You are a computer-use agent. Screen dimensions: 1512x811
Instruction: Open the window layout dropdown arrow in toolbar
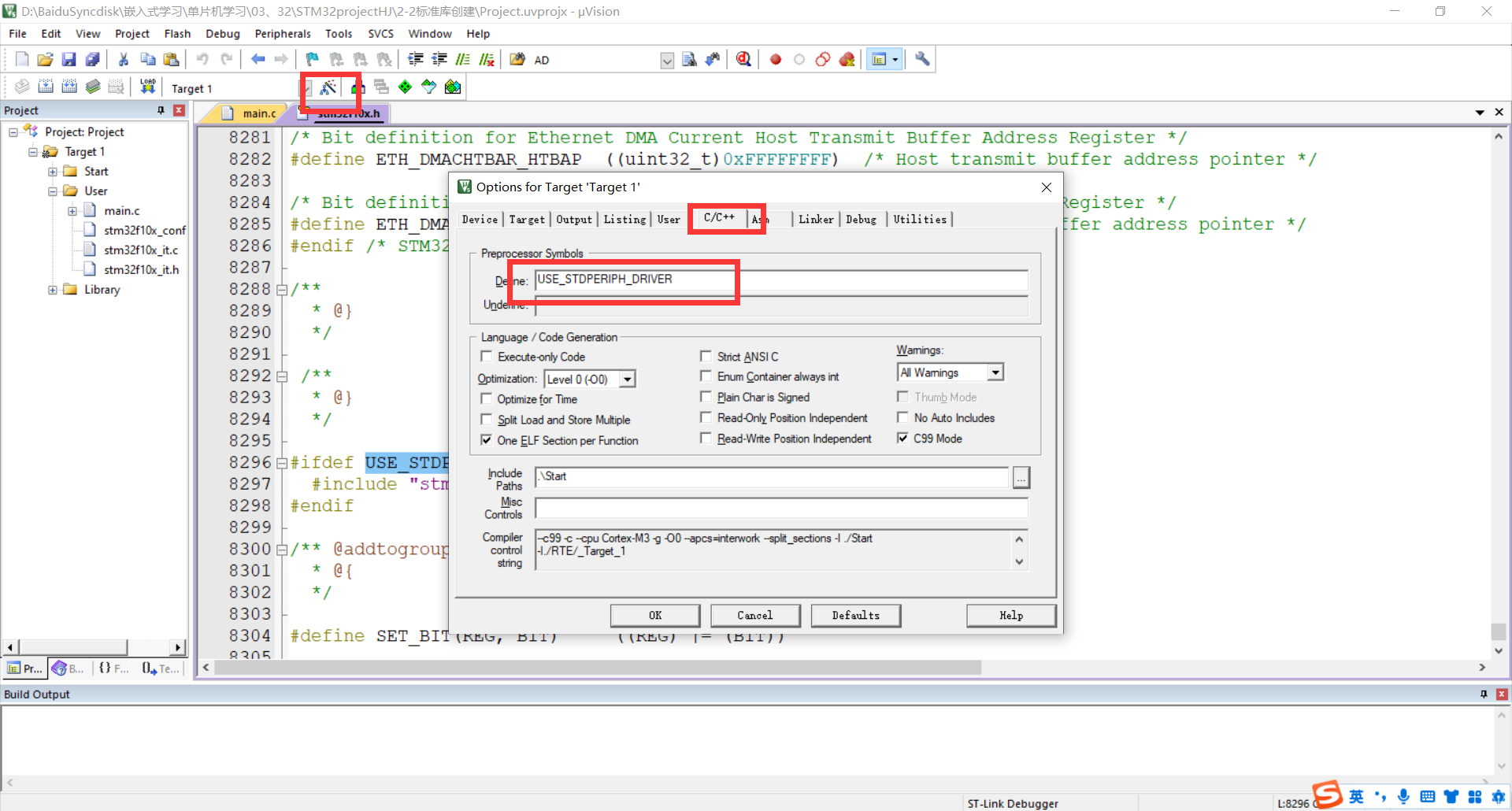tap(895, 60)
